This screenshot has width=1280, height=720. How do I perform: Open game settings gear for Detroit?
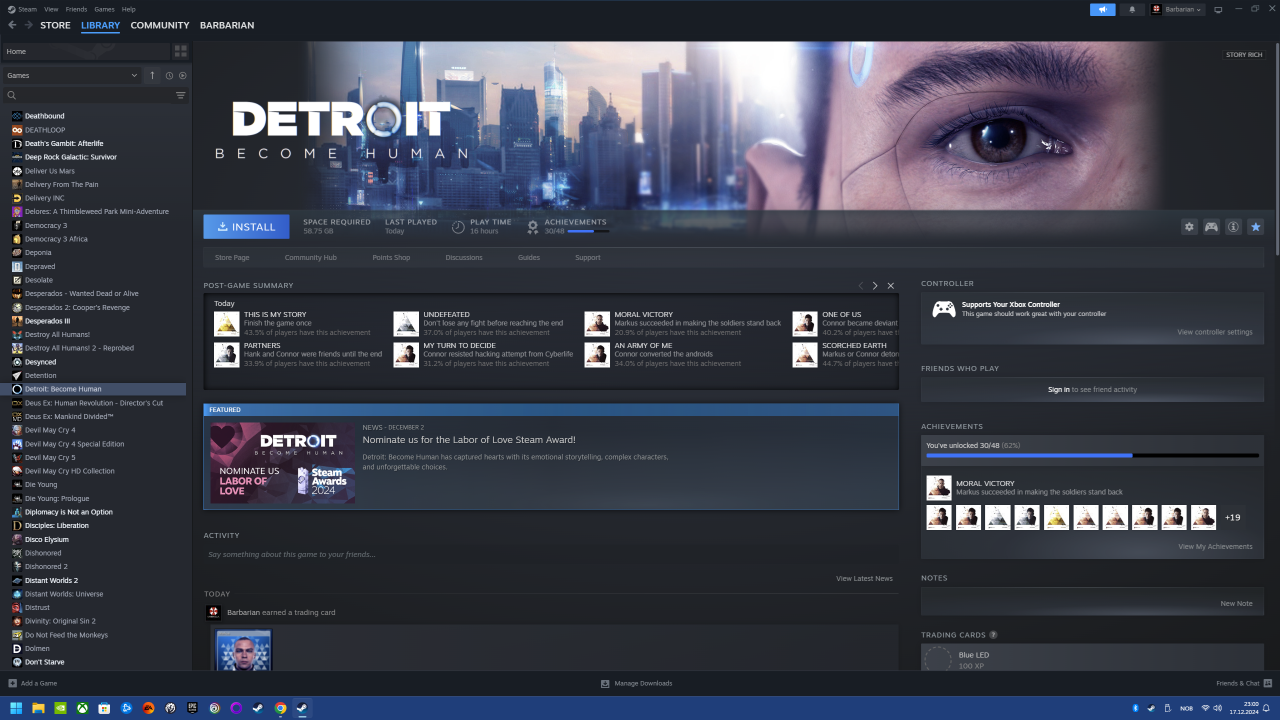tap(1189, 227)
